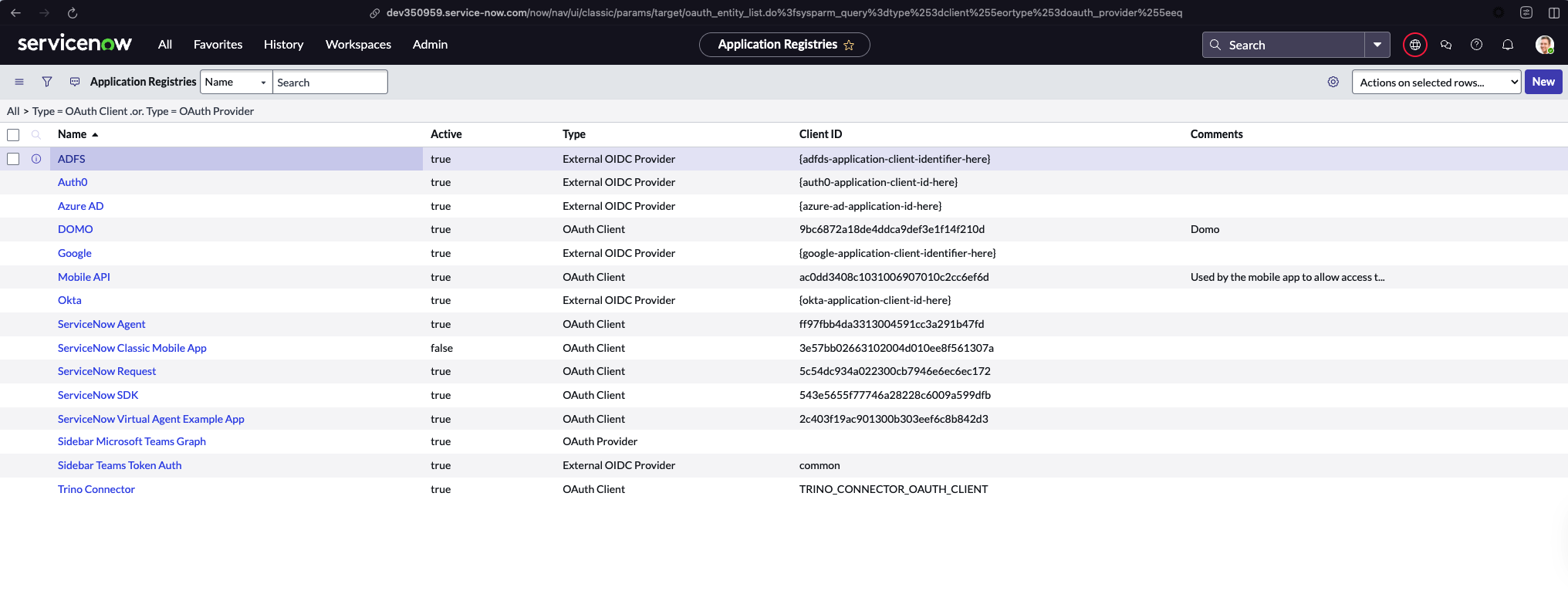Click the browser back arrow
The image size is (1568, 601).
point(15,13)
